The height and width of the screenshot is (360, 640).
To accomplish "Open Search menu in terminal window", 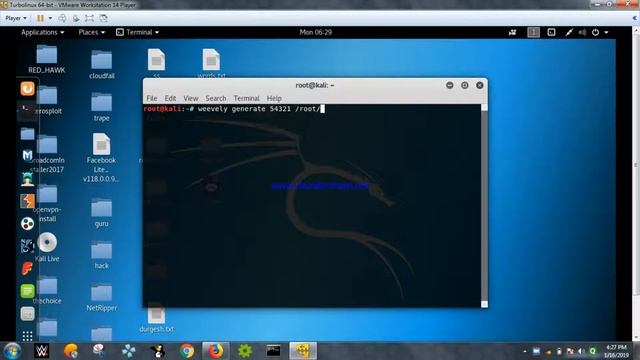I will (x=216, y=98).
